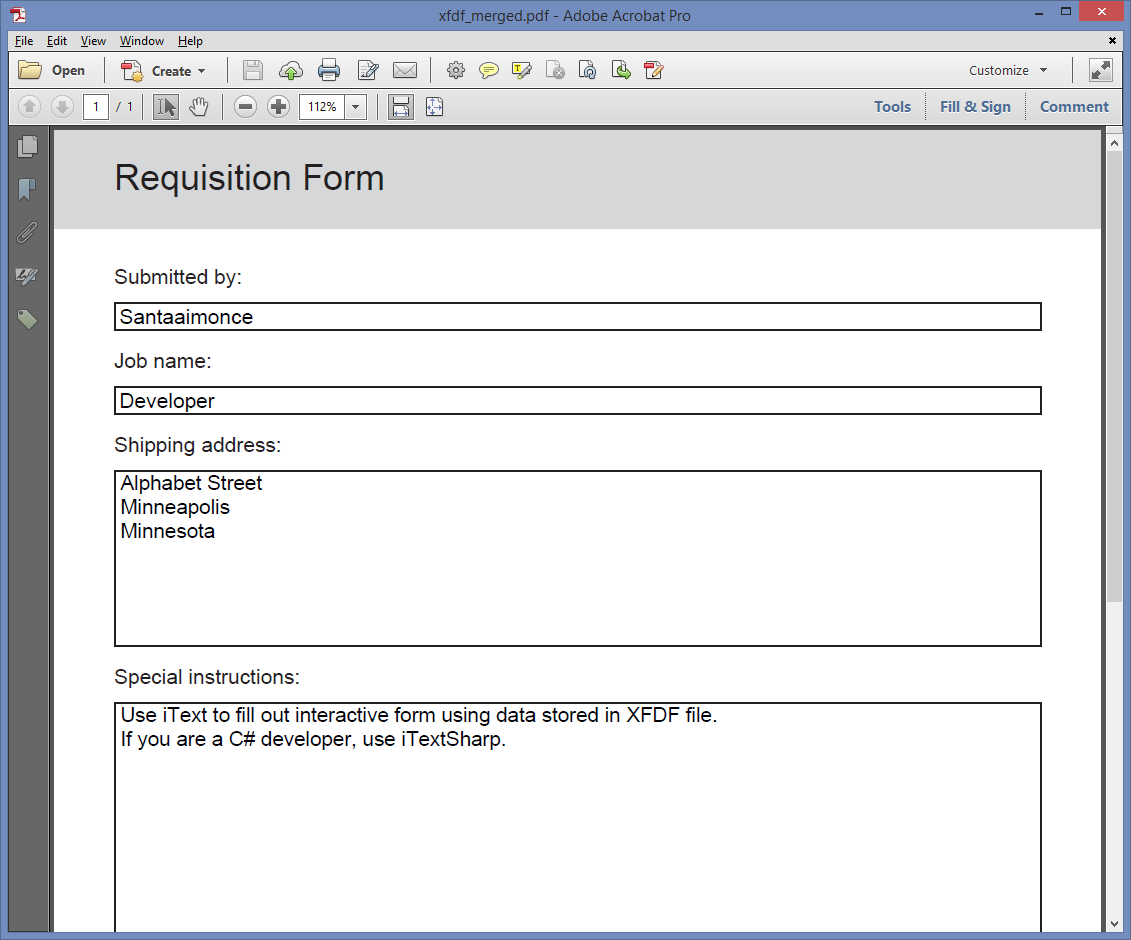Viewport: 1131px width, 940px height.
Task: Open the Tools pane
Action: pos(892,107)
